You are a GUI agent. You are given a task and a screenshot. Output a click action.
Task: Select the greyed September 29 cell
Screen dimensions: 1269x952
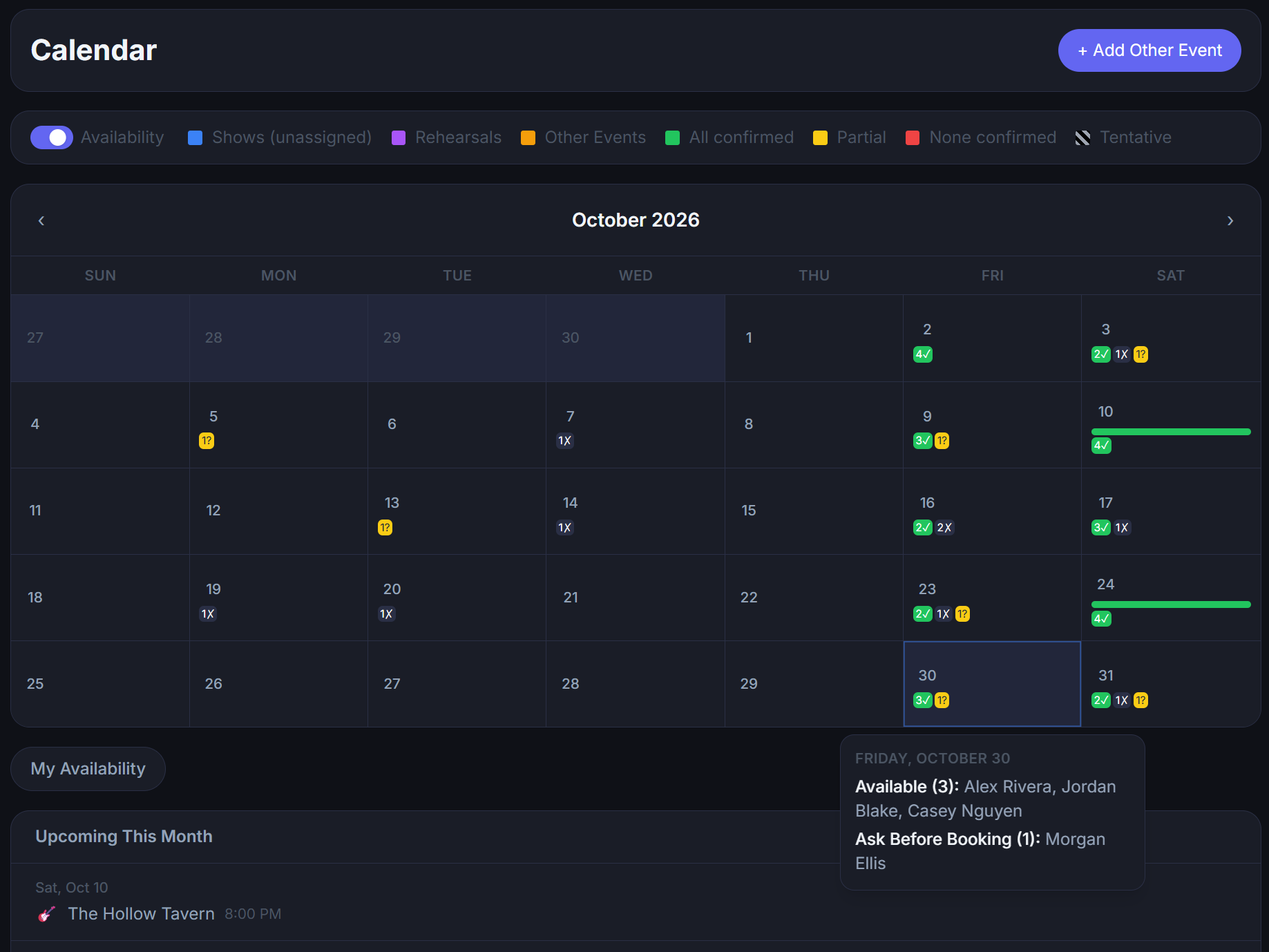point(457,338)
